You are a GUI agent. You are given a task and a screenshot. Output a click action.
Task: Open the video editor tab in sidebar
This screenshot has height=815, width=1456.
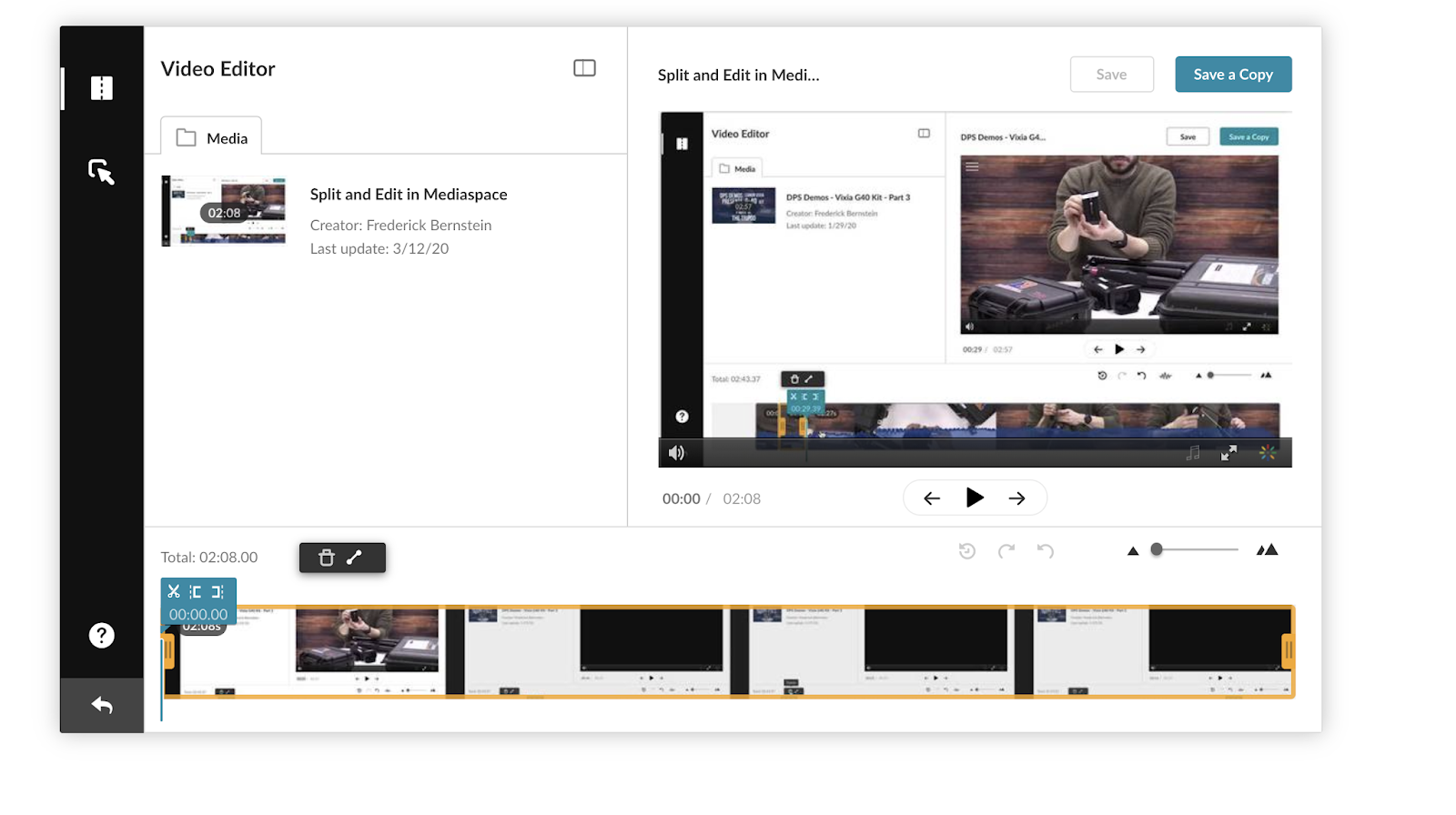point(102,88)
